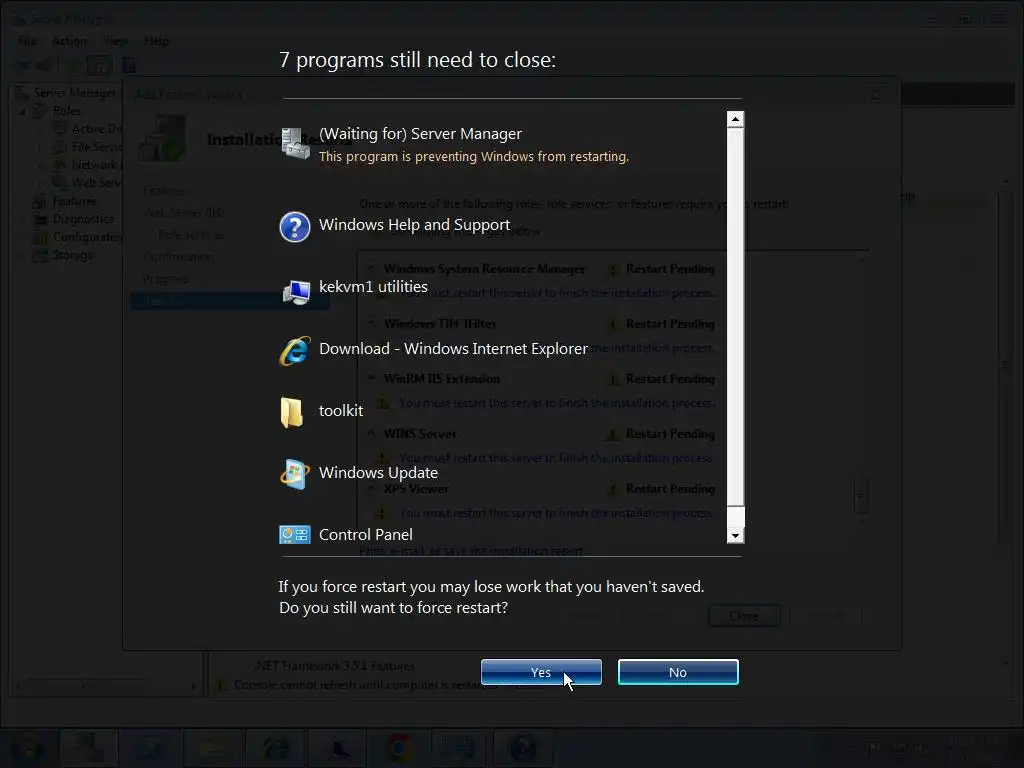Click the program list scrollbar thumb
The height and width of the screenshot is (768, 1024).
tap(735, 317)
